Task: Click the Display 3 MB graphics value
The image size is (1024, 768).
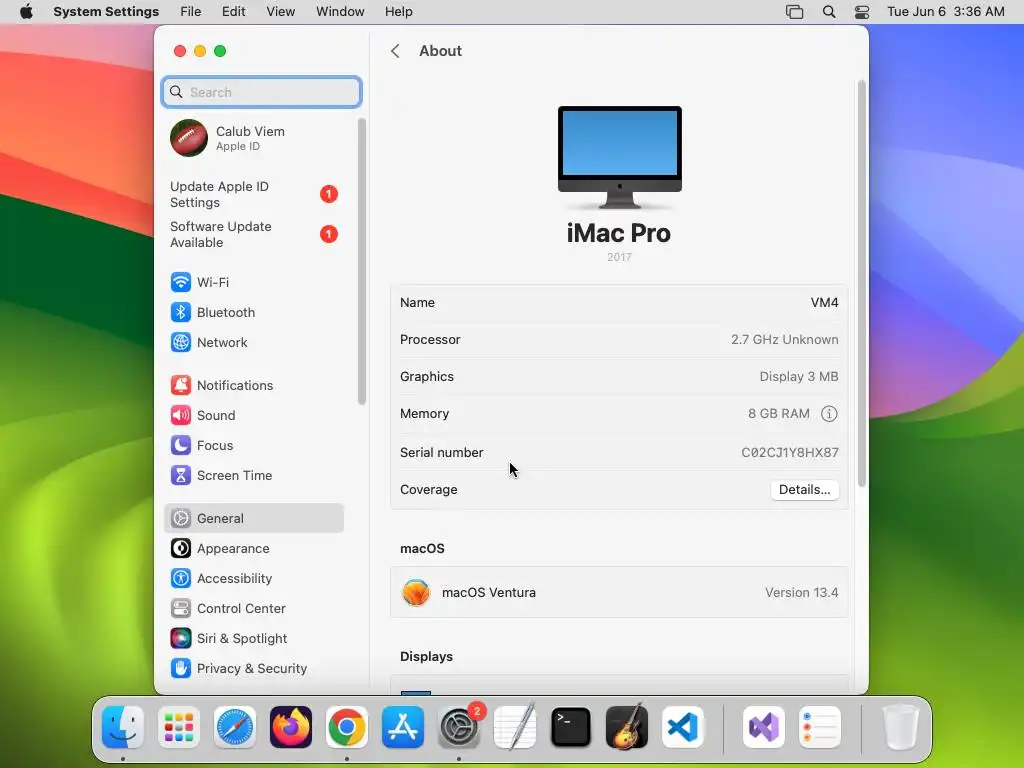Action: click(x=799, y=377)
